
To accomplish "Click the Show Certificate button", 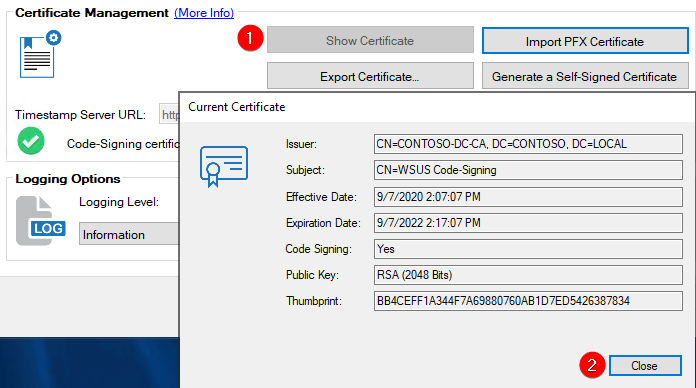I will coord(370,40).
